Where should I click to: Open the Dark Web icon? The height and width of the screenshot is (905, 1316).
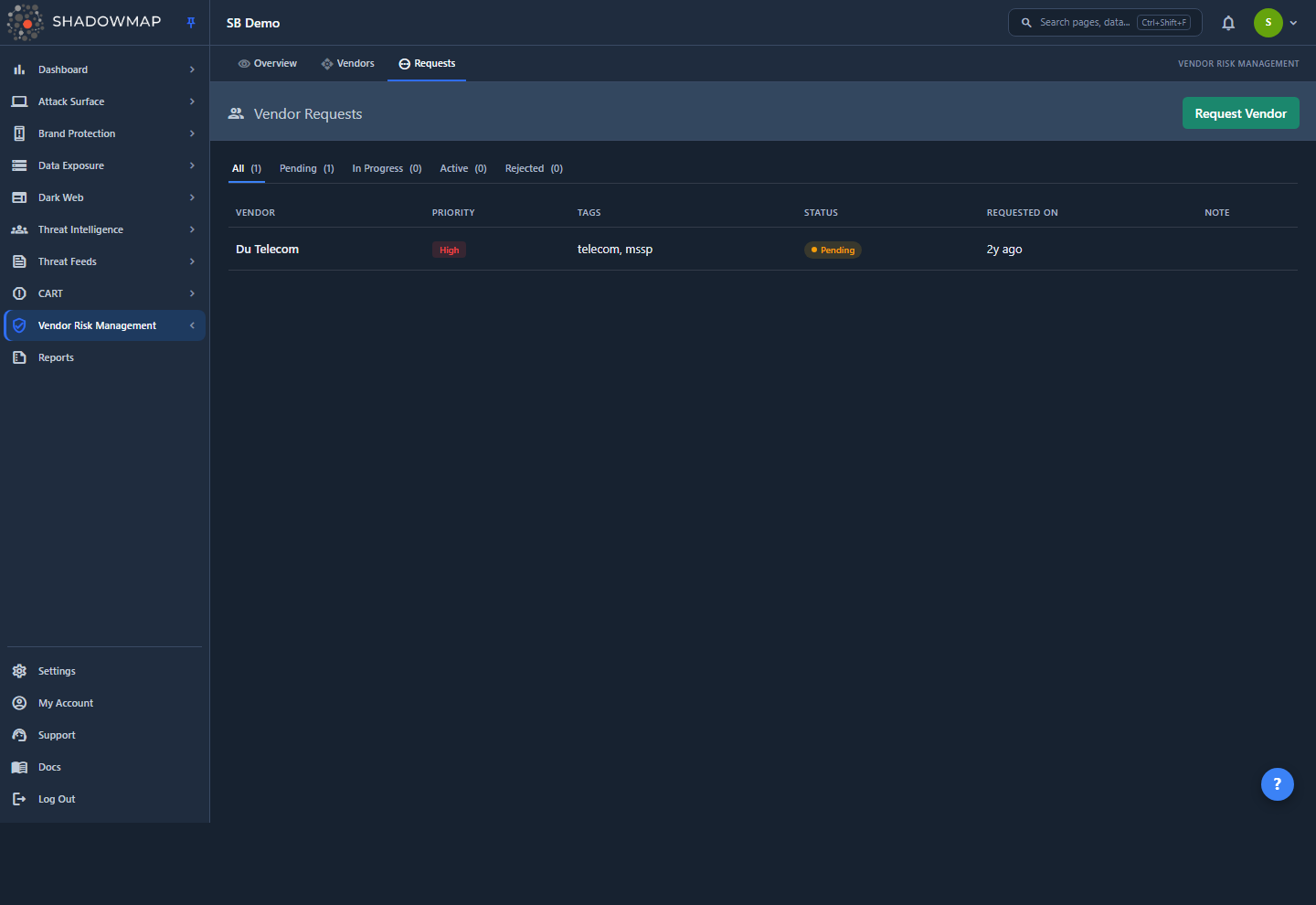19,197
